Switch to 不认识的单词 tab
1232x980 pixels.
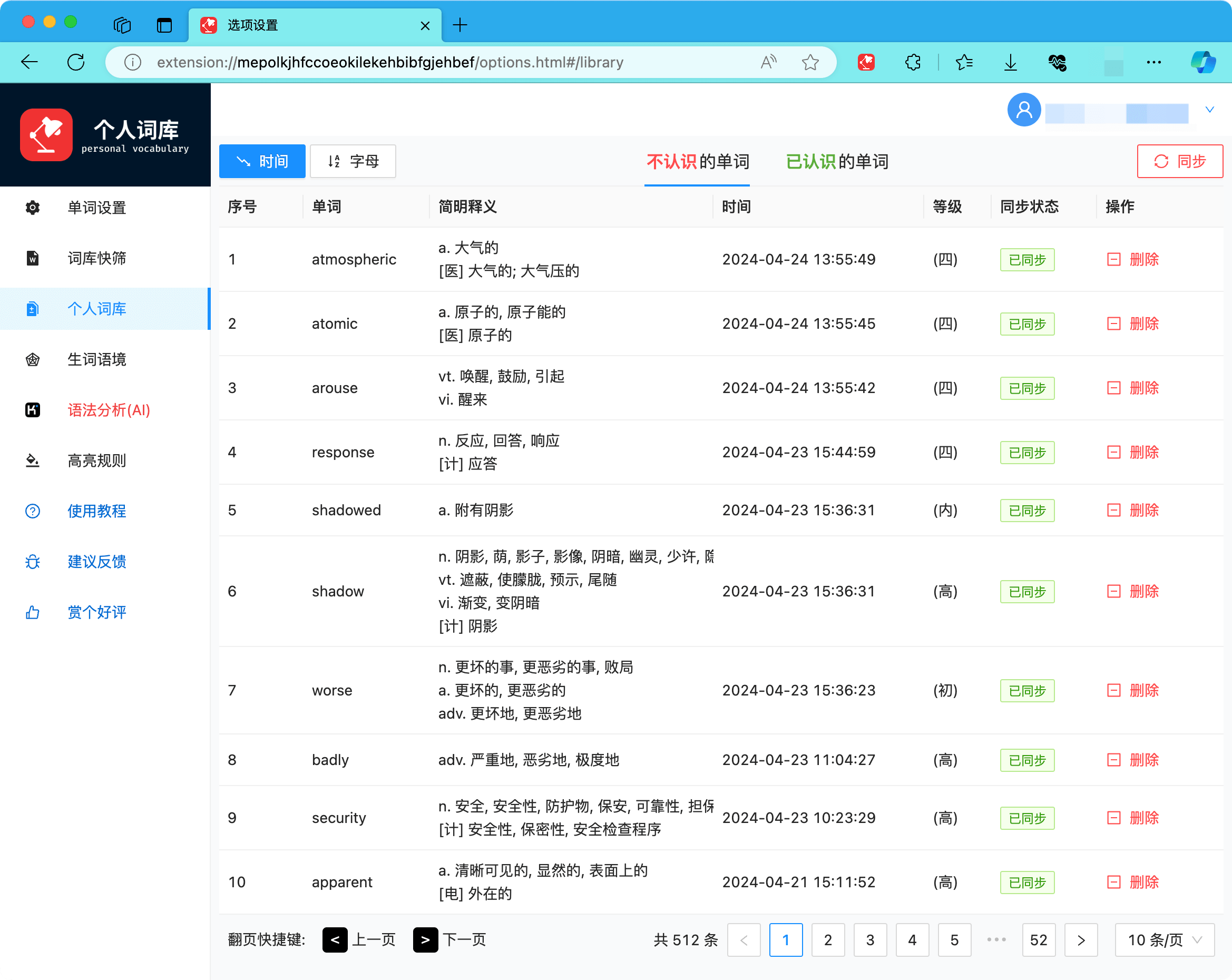tap(697, 162)
